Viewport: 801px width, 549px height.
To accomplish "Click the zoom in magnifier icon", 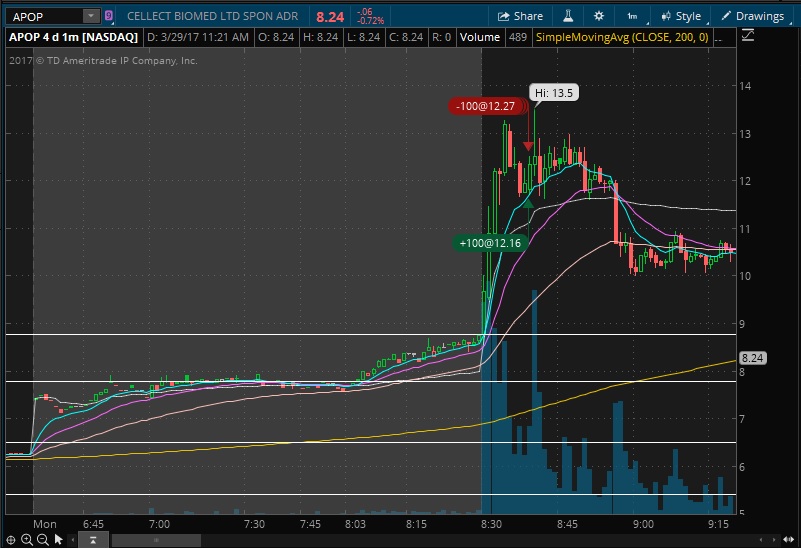I will tap(27, 539).
